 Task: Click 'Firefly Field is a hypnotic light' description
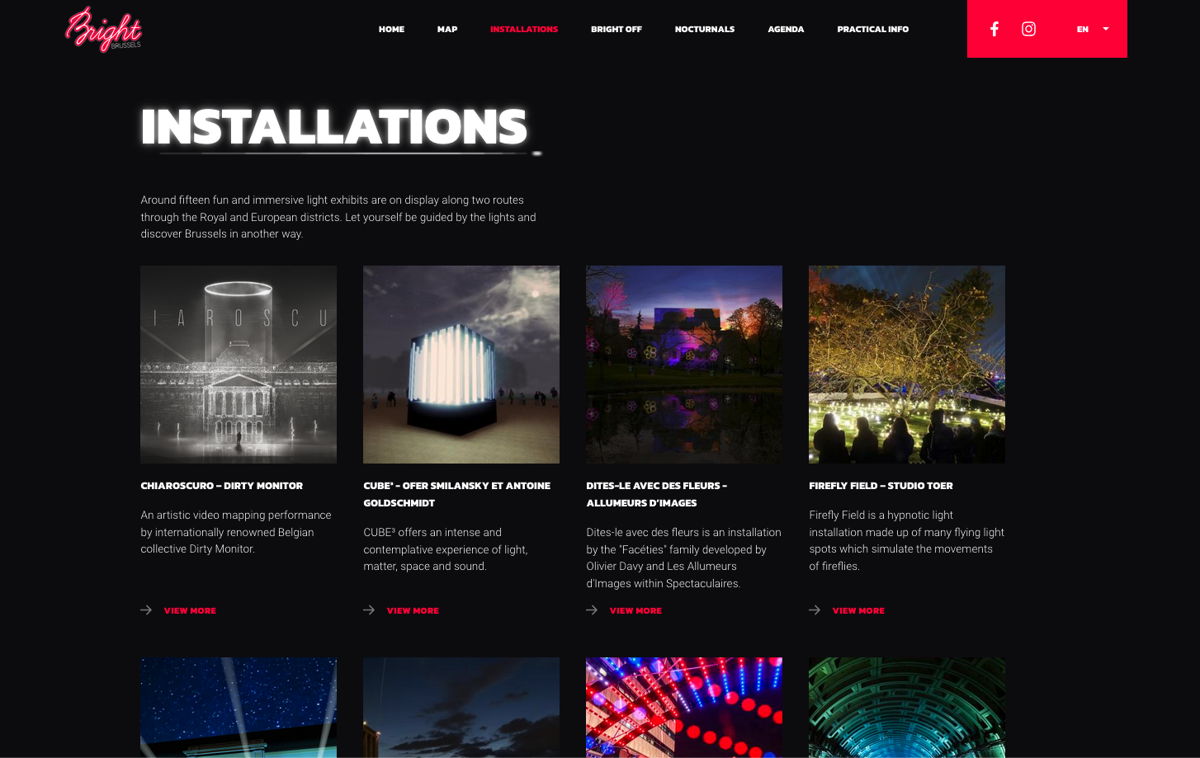pyautogui.click(x=906, y=540)
